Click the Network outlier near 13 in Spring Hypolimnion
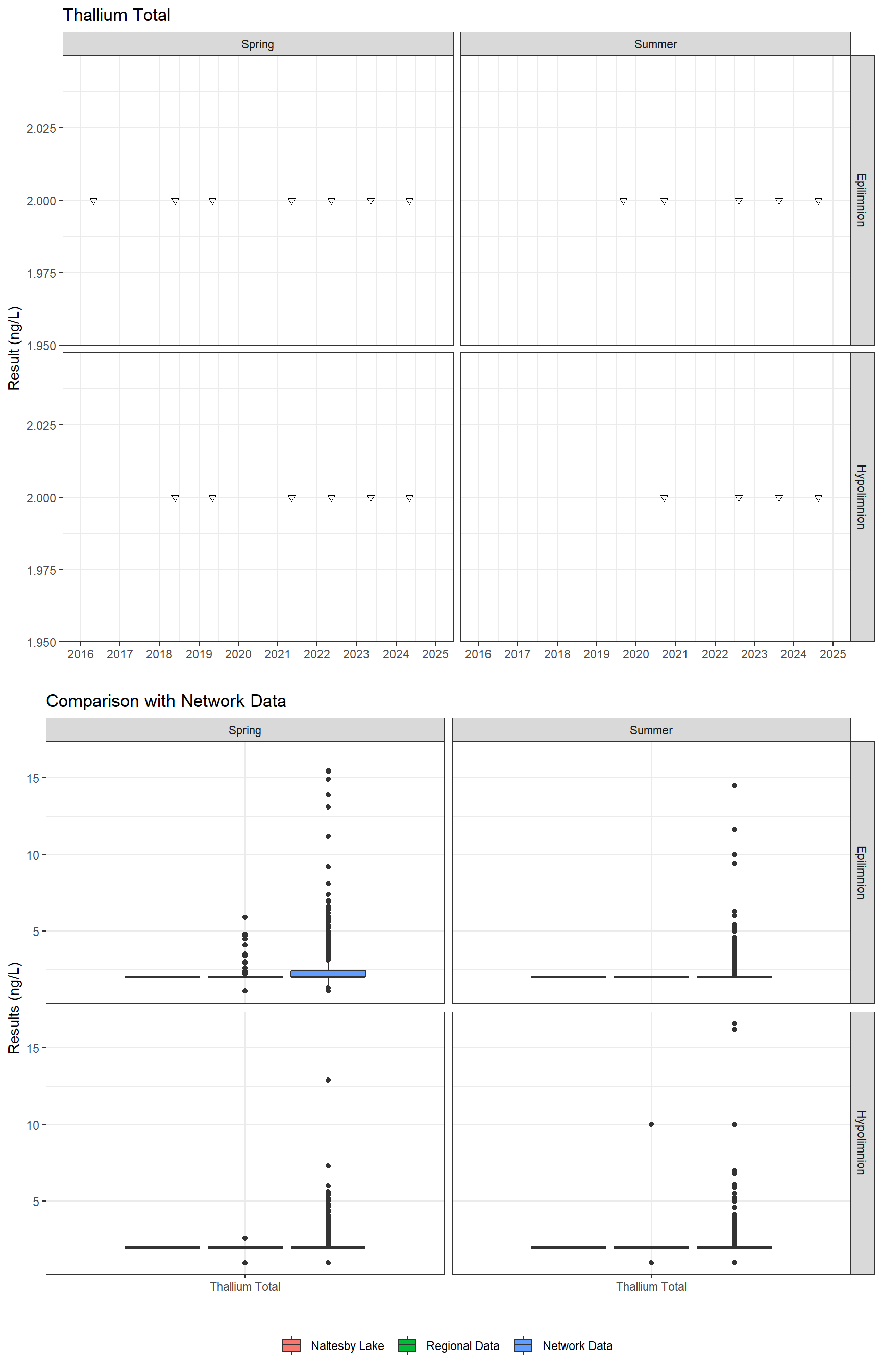Image resolution: width=882 pixels, height=1372 pixels. (x=328, y=1080)
